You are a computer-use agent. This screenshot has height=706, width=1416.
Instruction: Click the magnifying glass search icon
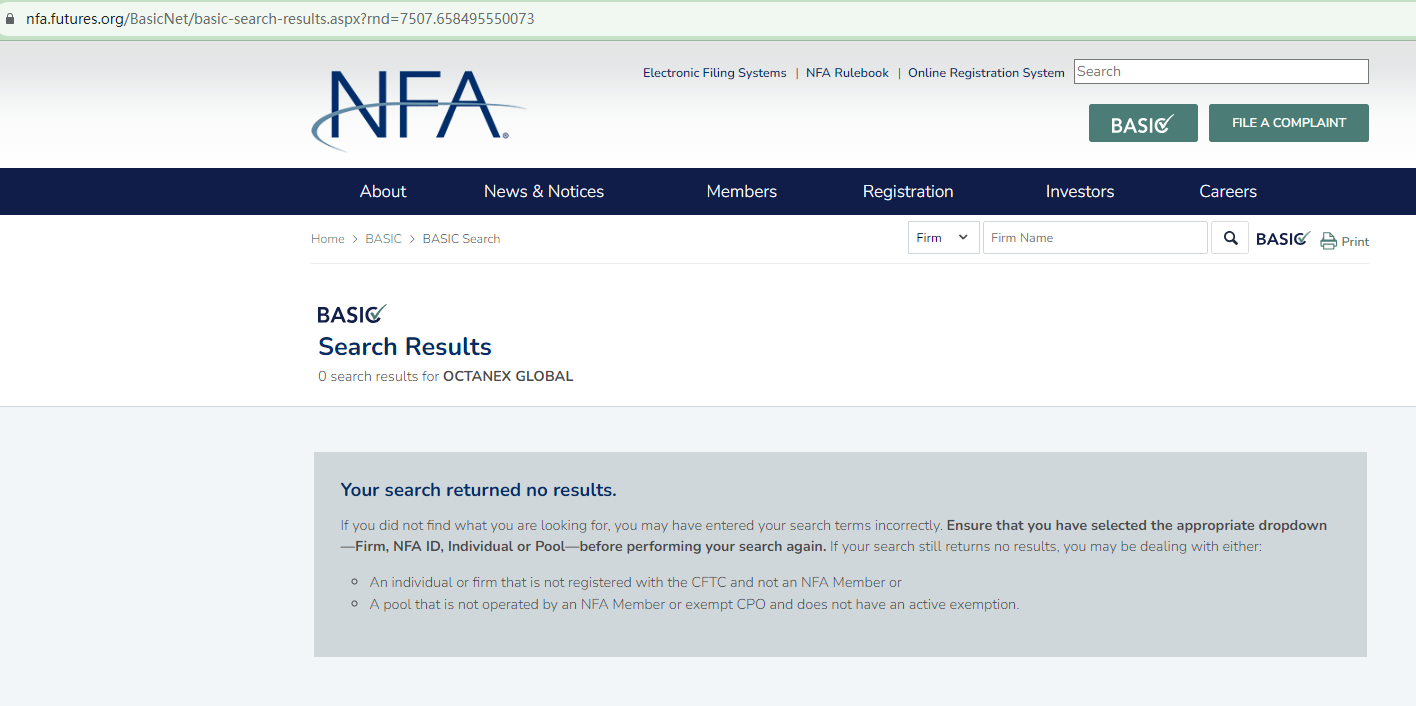1230,238
